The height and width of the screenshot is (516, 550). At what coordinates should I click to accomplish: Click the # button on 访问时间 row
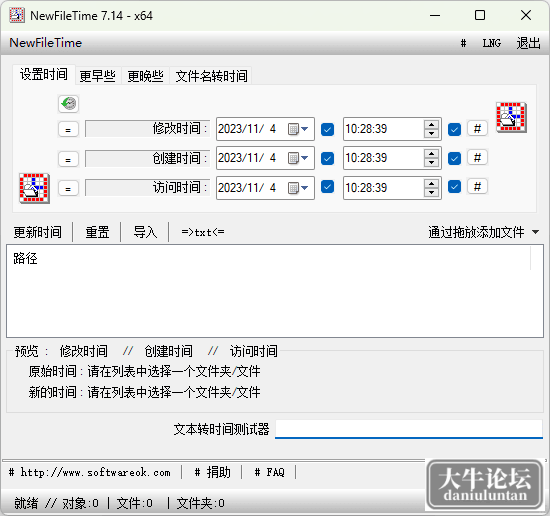pyautogui.click(x=477, y=186)
